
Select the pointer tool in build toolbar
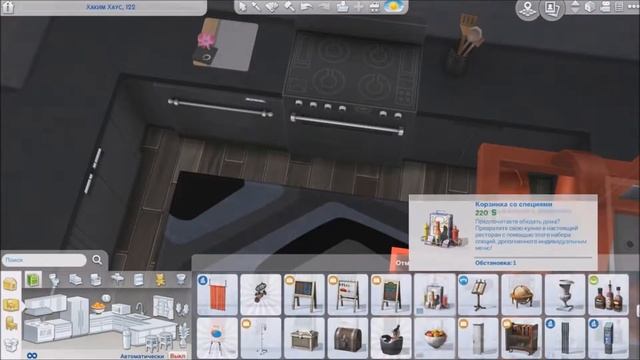coord(243,7)
